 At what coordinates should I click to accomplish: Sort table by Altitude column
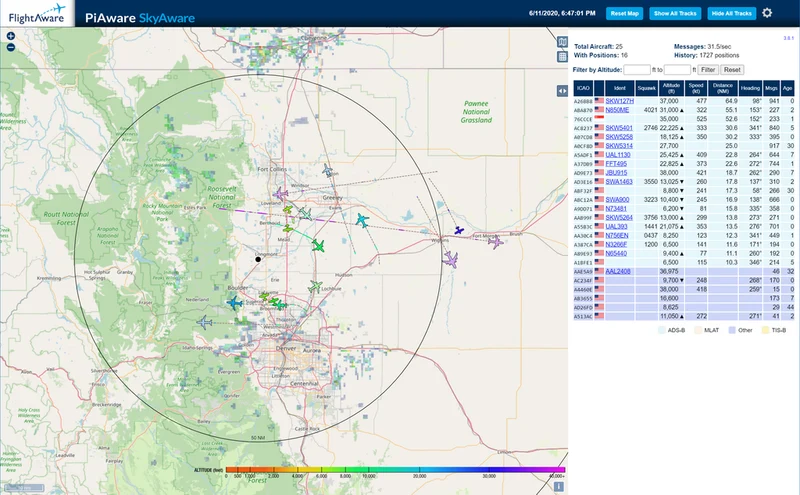(671, 88)
